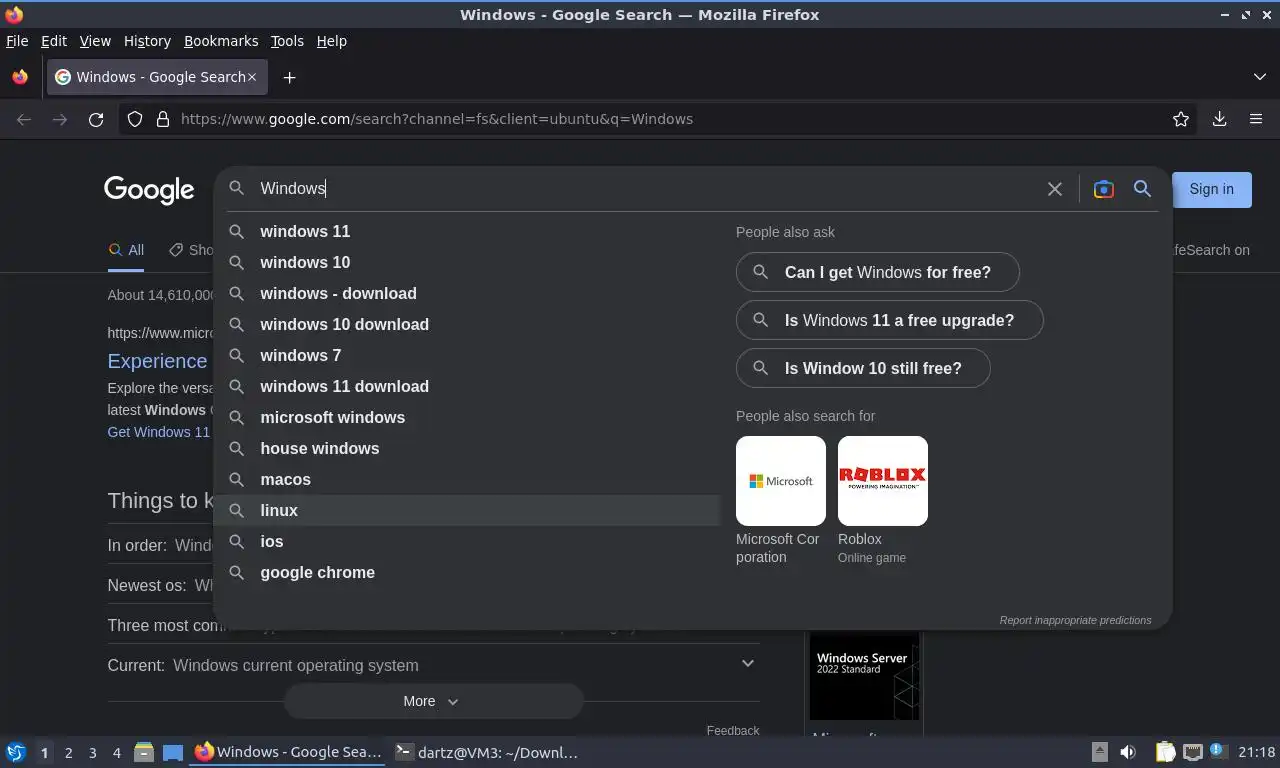Select the All results tab
The image size is (1280, 768).
pyautogui.click(x=126, y=250)
